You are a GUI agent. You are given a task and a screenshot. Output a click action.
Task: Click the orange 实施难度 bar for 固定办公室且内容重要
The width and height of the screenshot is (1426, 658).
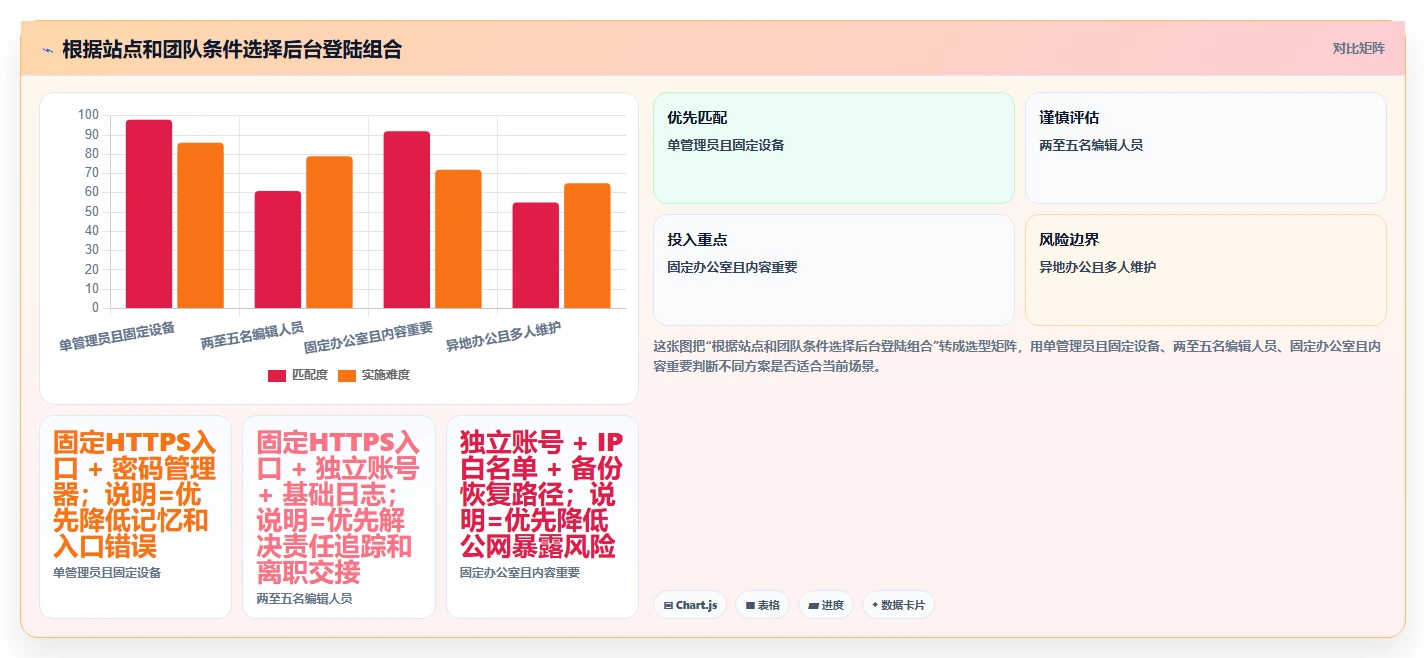(459, 239)
